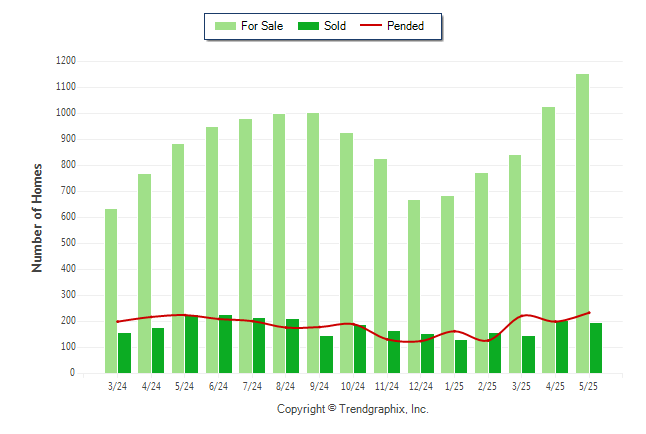Click the 3/24 x-axis label

(117, 386)
